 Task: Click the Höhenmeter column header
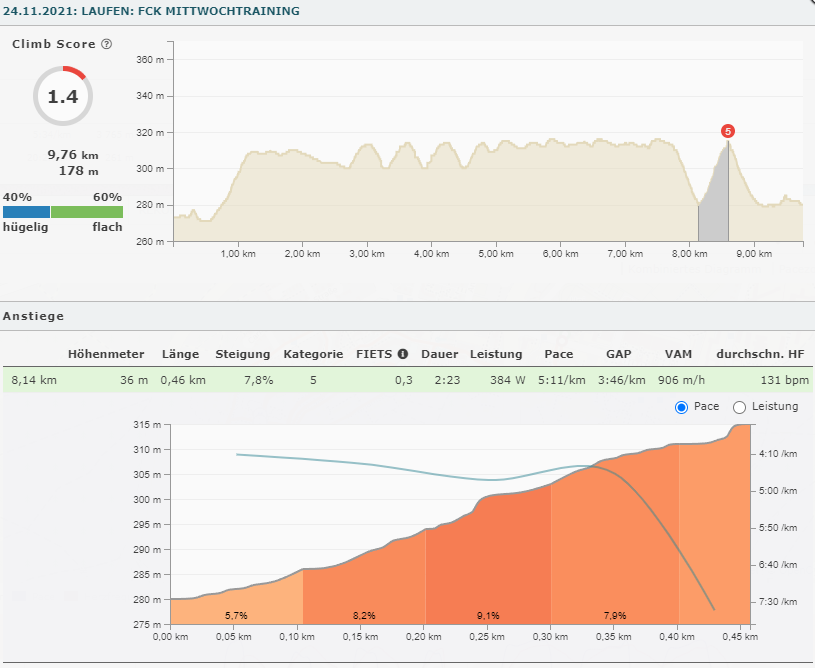106,354
